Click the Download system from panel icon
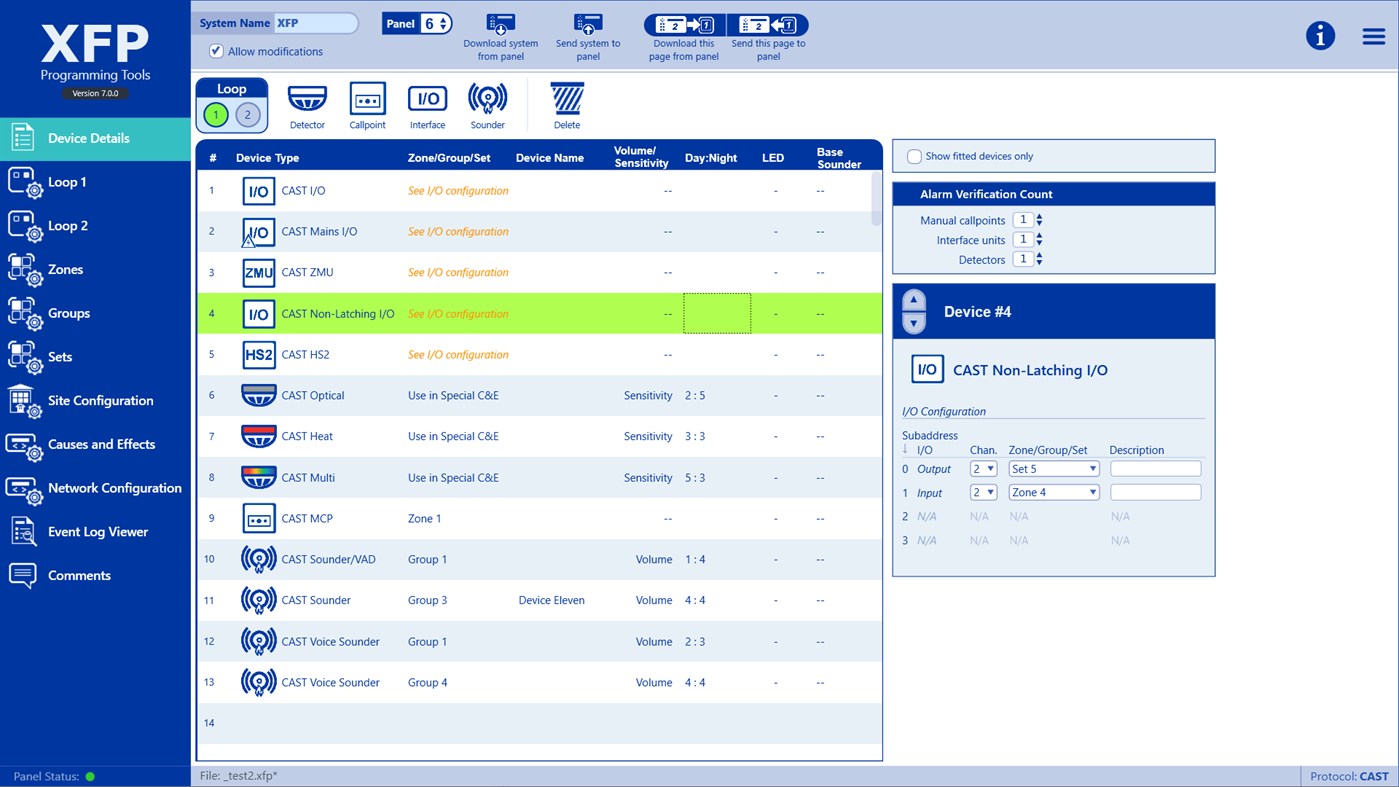1399x787 pixels. 500,25
